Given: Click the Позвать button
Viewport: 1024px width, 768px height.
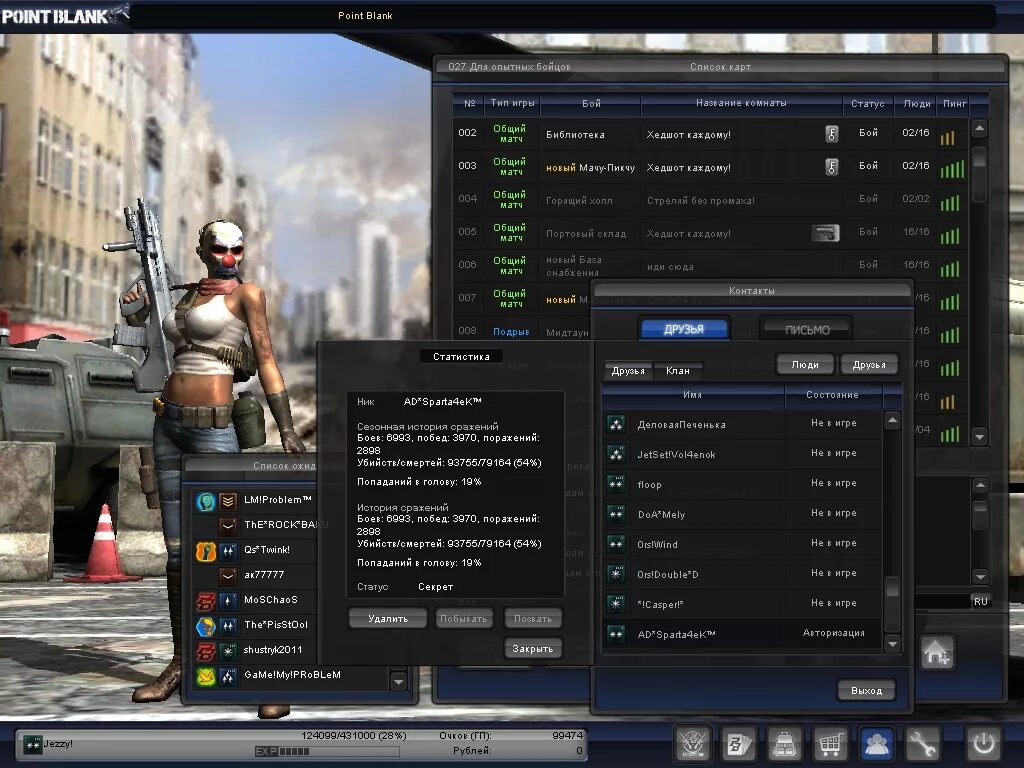Looking at the screenshot, I should [x=533, y=618].
